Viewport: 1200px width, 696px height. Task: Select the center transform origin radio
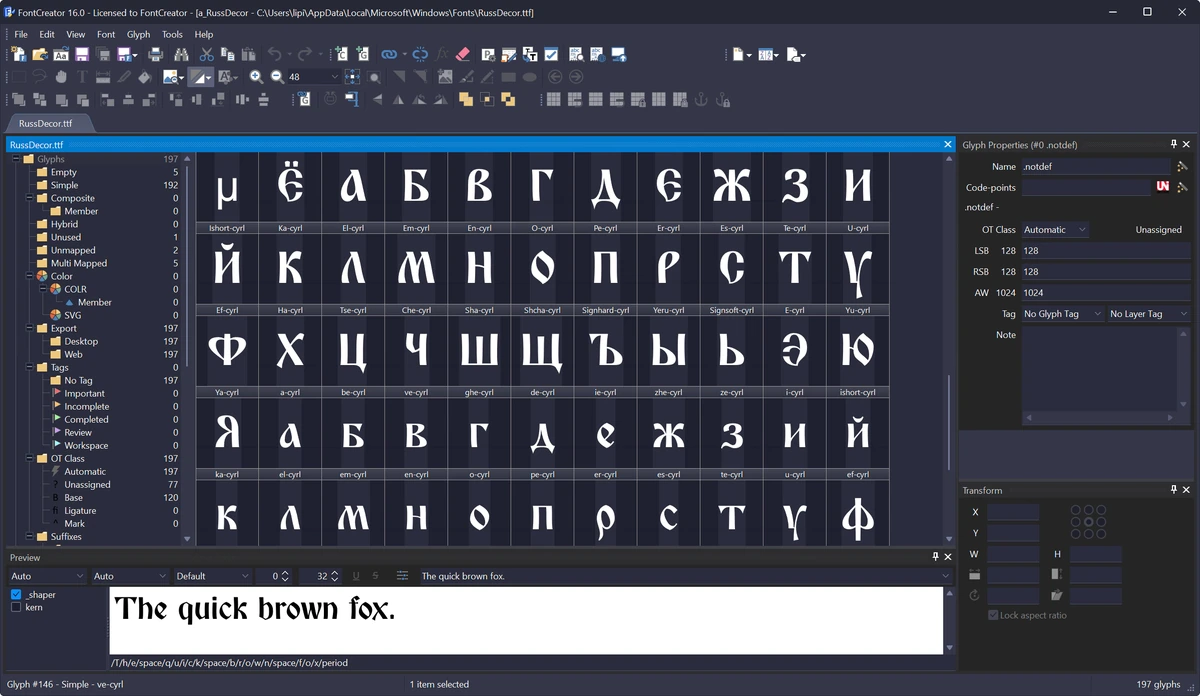(1088, 522)
